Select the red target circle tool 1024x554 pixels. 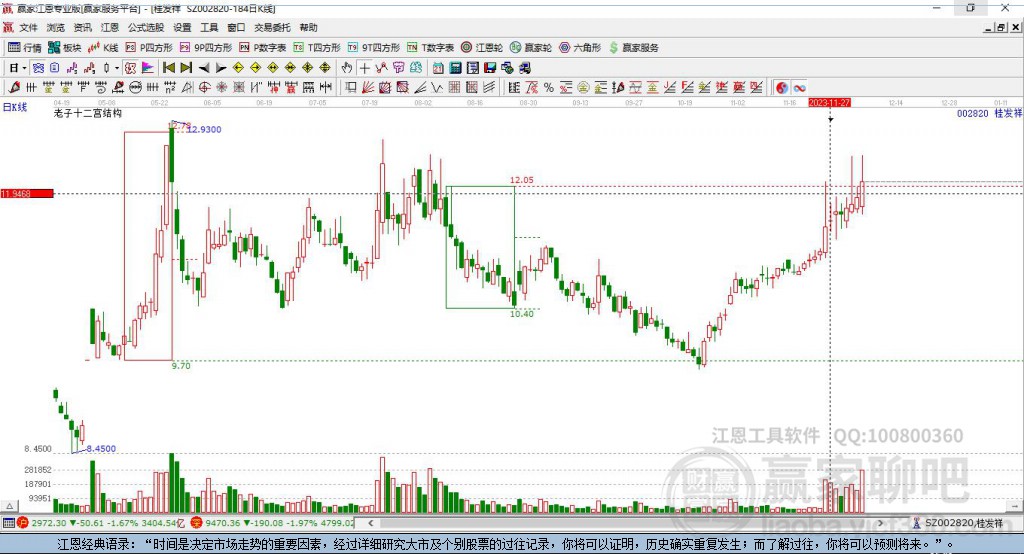204,88
